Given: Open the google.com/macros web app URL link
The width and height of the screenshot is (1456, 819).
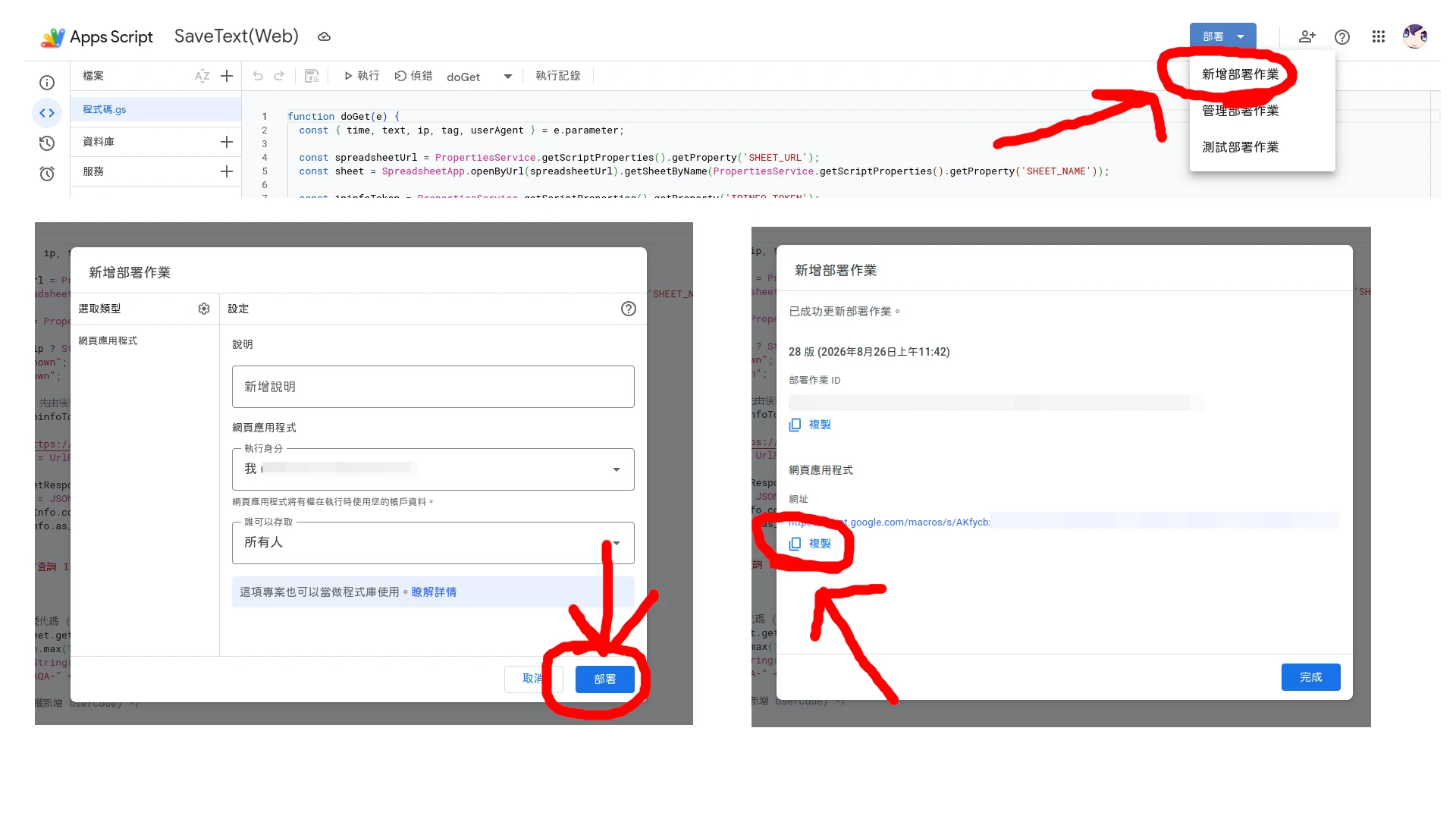Looking at the screenshot, I should click(x=889, y=522).
